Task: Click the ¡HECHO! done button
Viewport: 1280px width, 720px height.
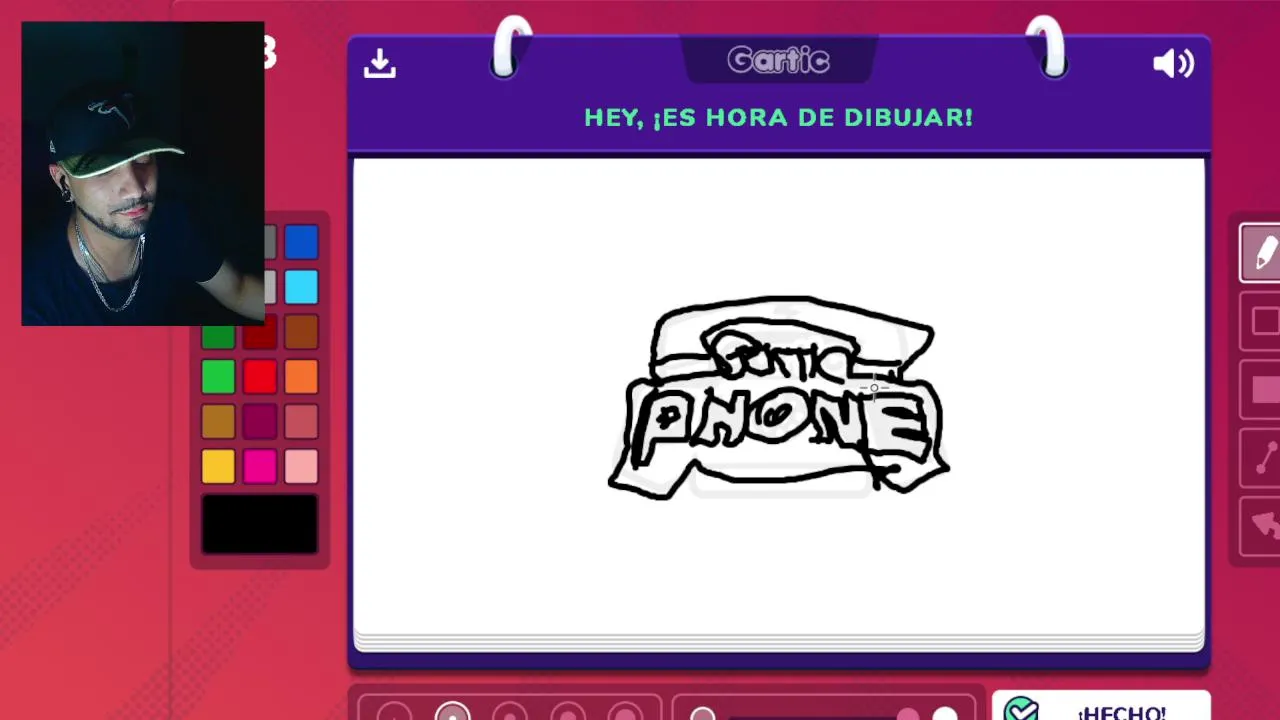Action: coord(1101,706)
